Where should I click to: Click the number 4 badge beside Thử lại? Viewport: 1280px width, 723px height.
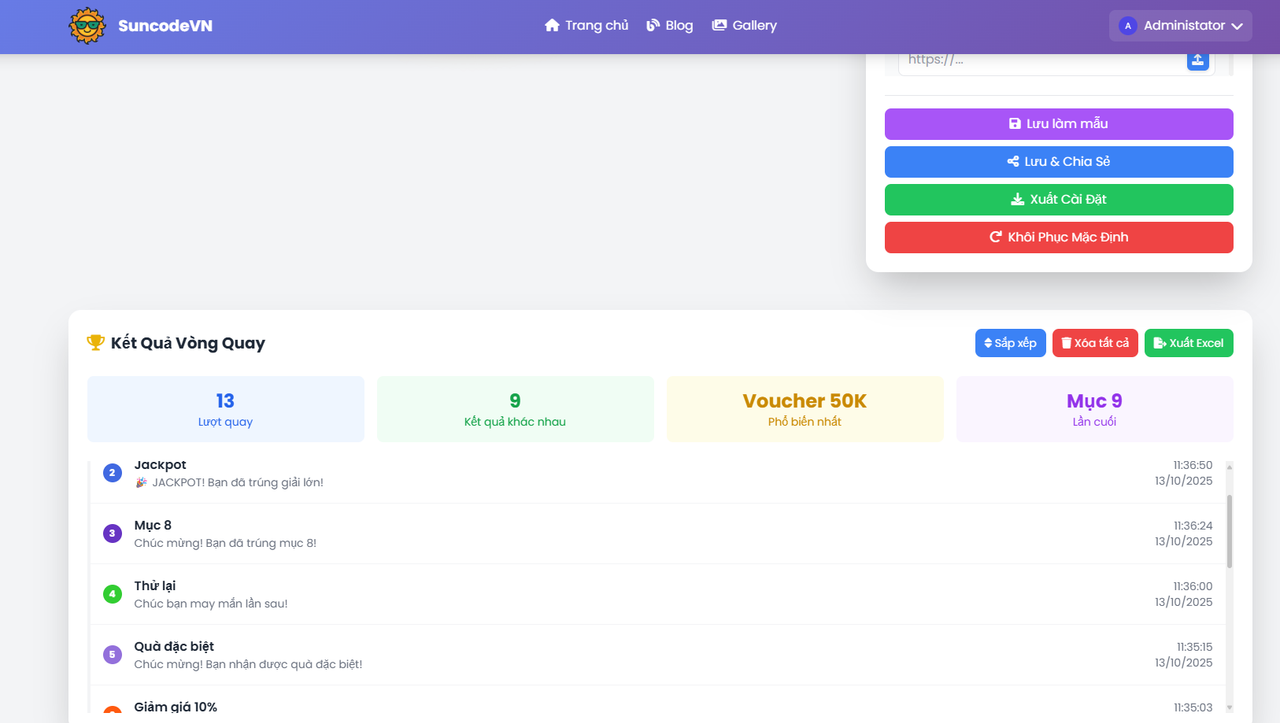tap(113, 594)
